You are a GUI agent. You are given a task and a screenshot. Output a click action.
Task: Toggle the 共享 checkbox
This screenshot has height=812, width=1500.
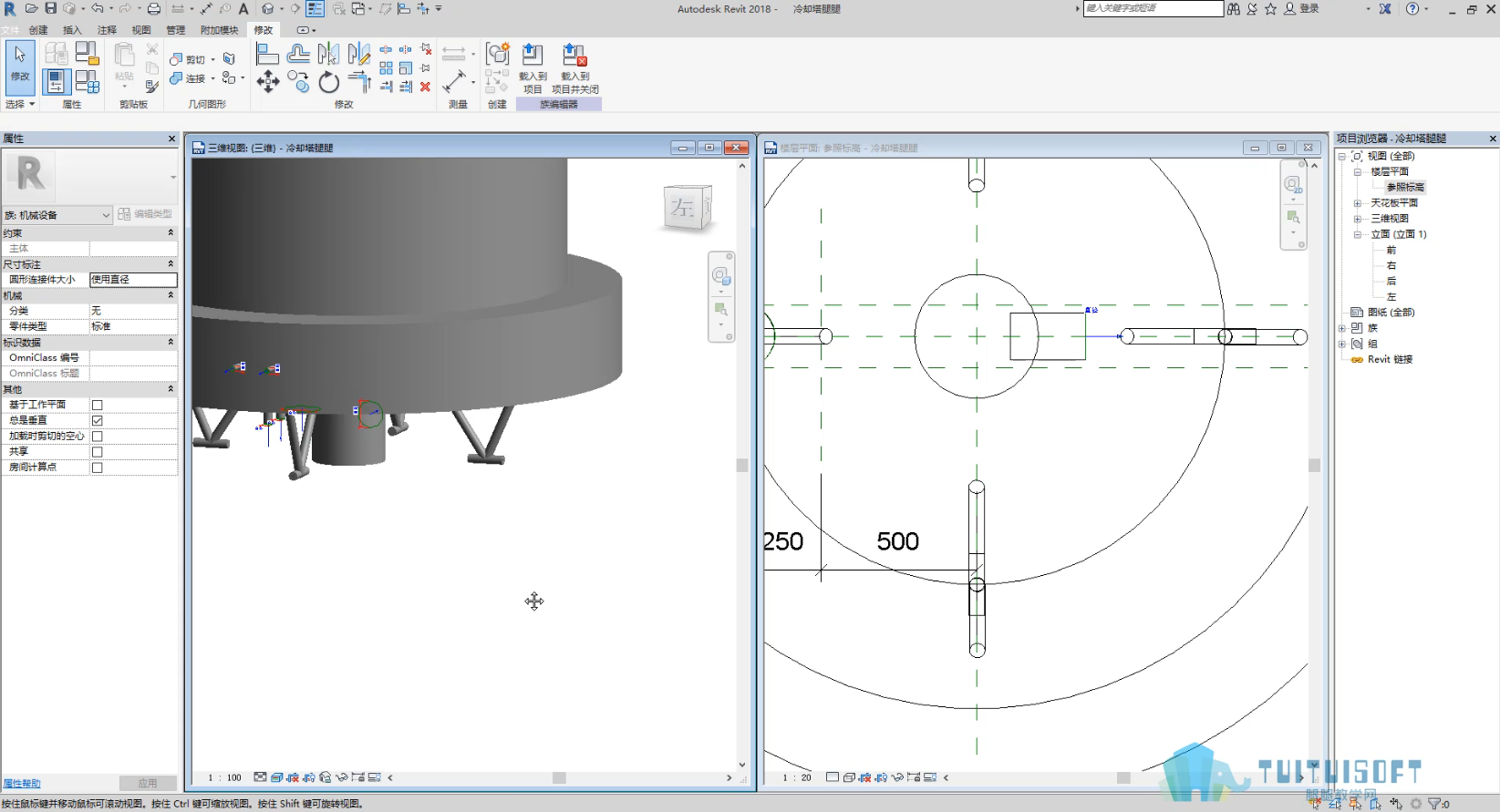click(97, 452)
